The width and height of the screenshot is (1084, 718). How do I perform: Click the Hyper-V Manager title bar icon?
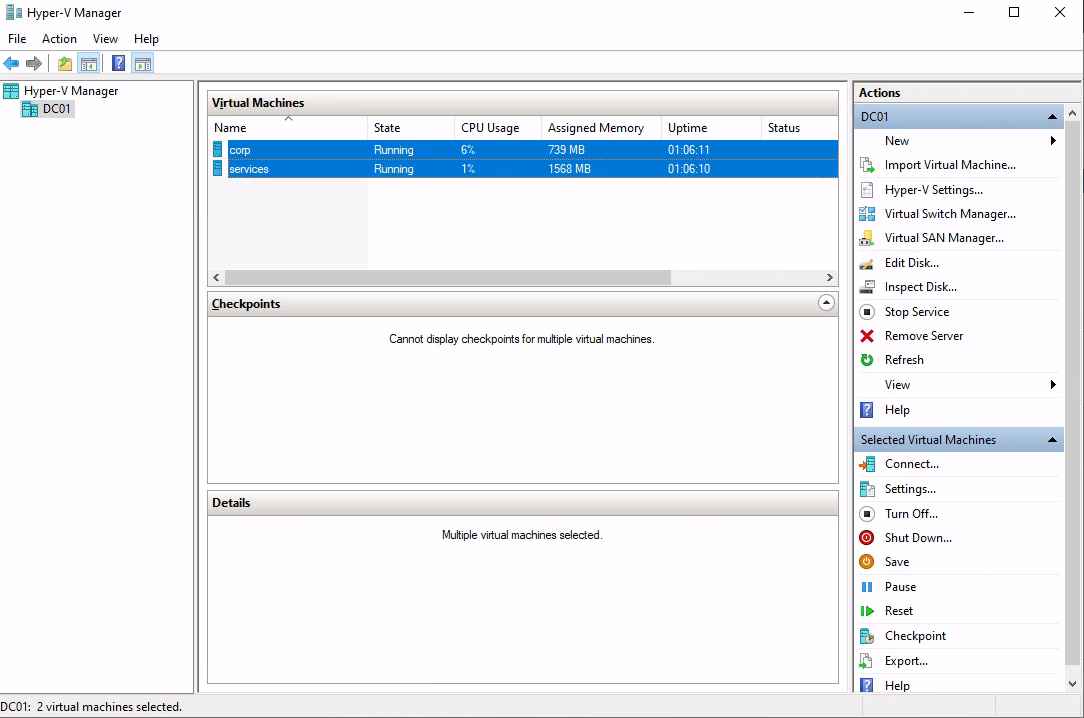[x=14, y=12]
